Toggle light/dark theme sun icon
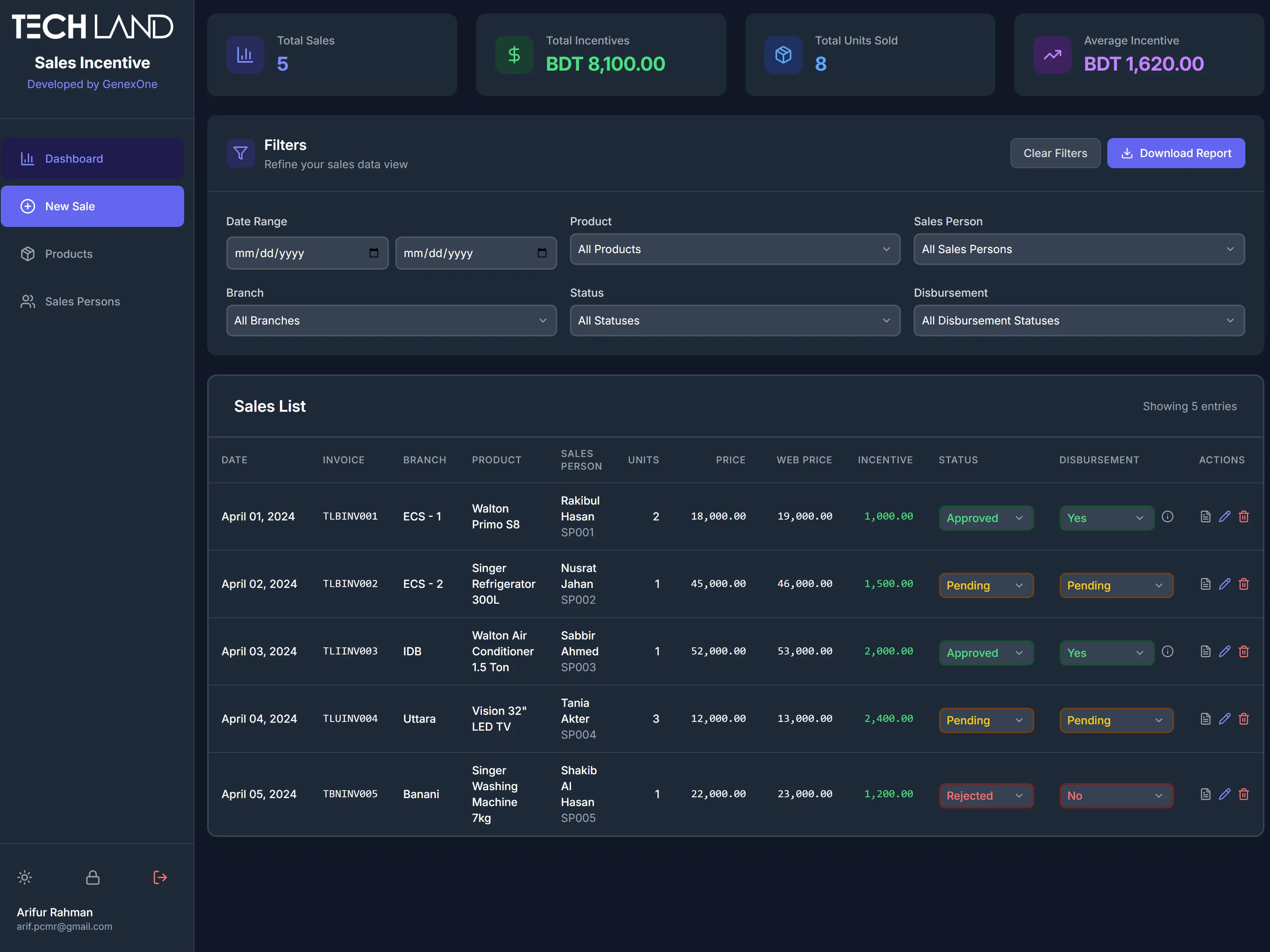 click(x=25, y=877)
